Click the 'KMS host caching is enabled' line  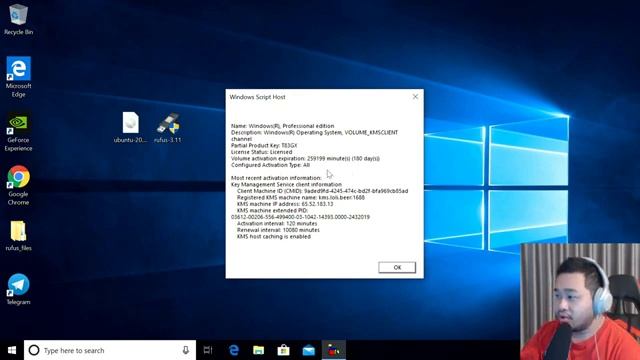pyautogui.click(x=273, y=236)
